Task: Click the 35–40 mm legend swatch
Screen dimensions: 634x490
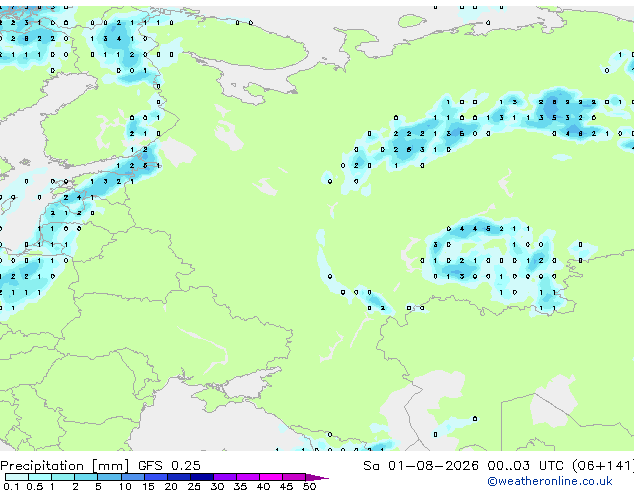Action: click(x=248, y=477)
